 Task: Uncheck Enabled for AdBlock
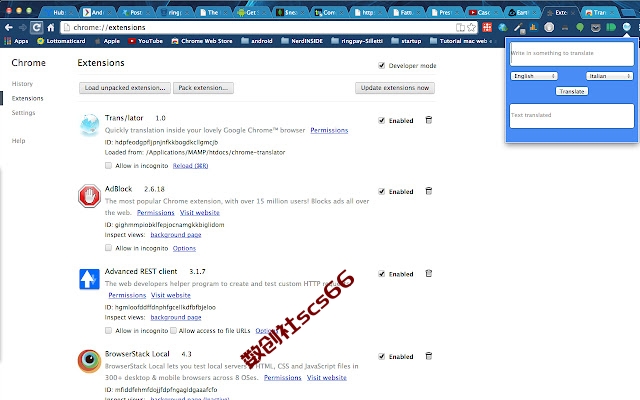[382, 191]
